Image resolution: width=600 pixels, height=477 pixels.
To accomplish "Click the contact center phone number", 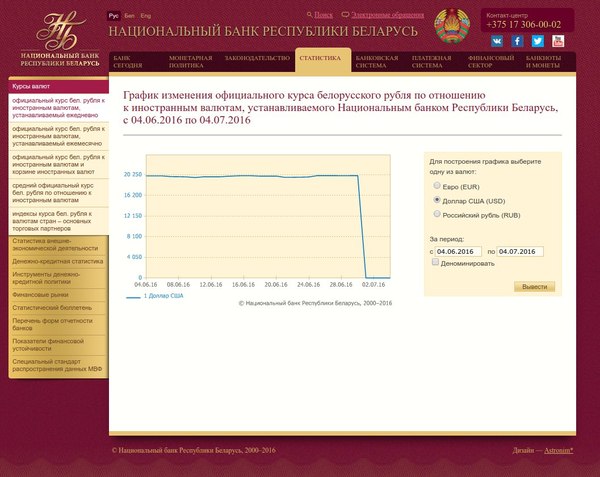I will 523,25.
